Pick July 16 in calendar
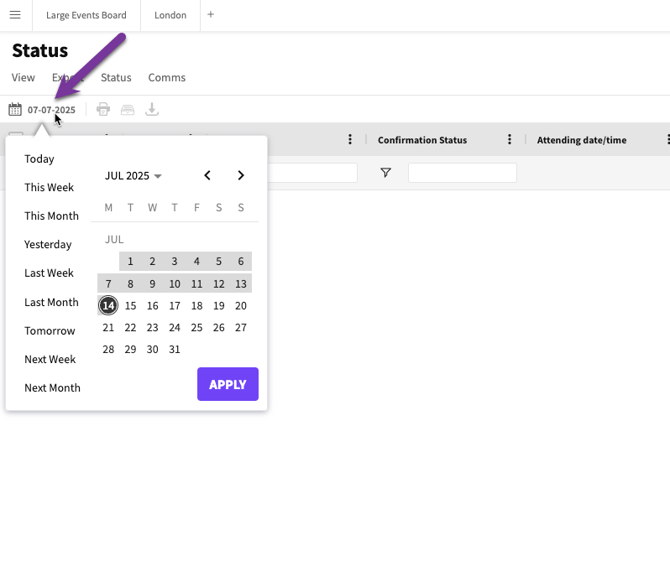The image size is (670, 582). click(x=153, y=306)
